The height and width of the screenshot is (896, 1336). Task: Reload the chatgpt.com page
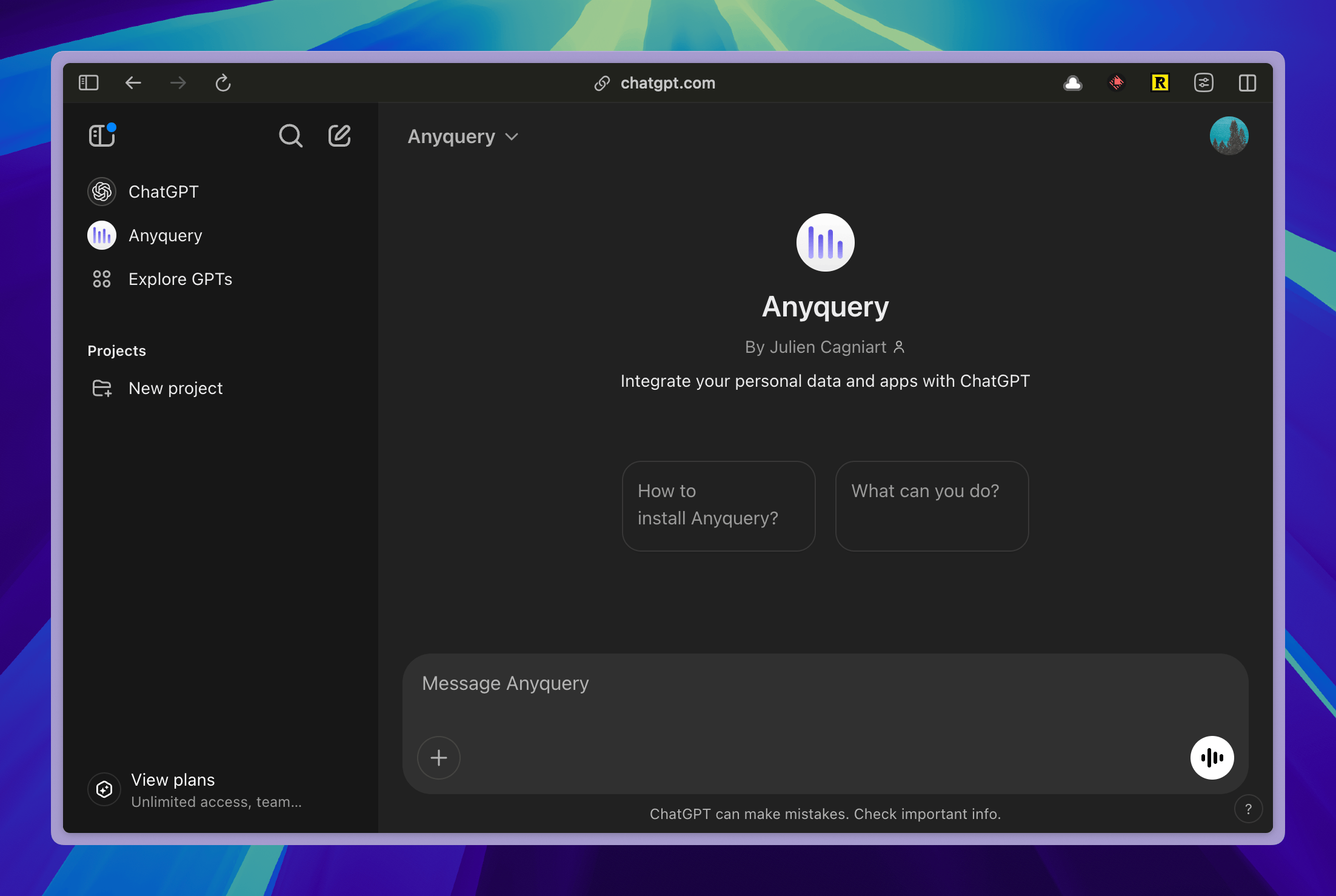pos(223,82)
